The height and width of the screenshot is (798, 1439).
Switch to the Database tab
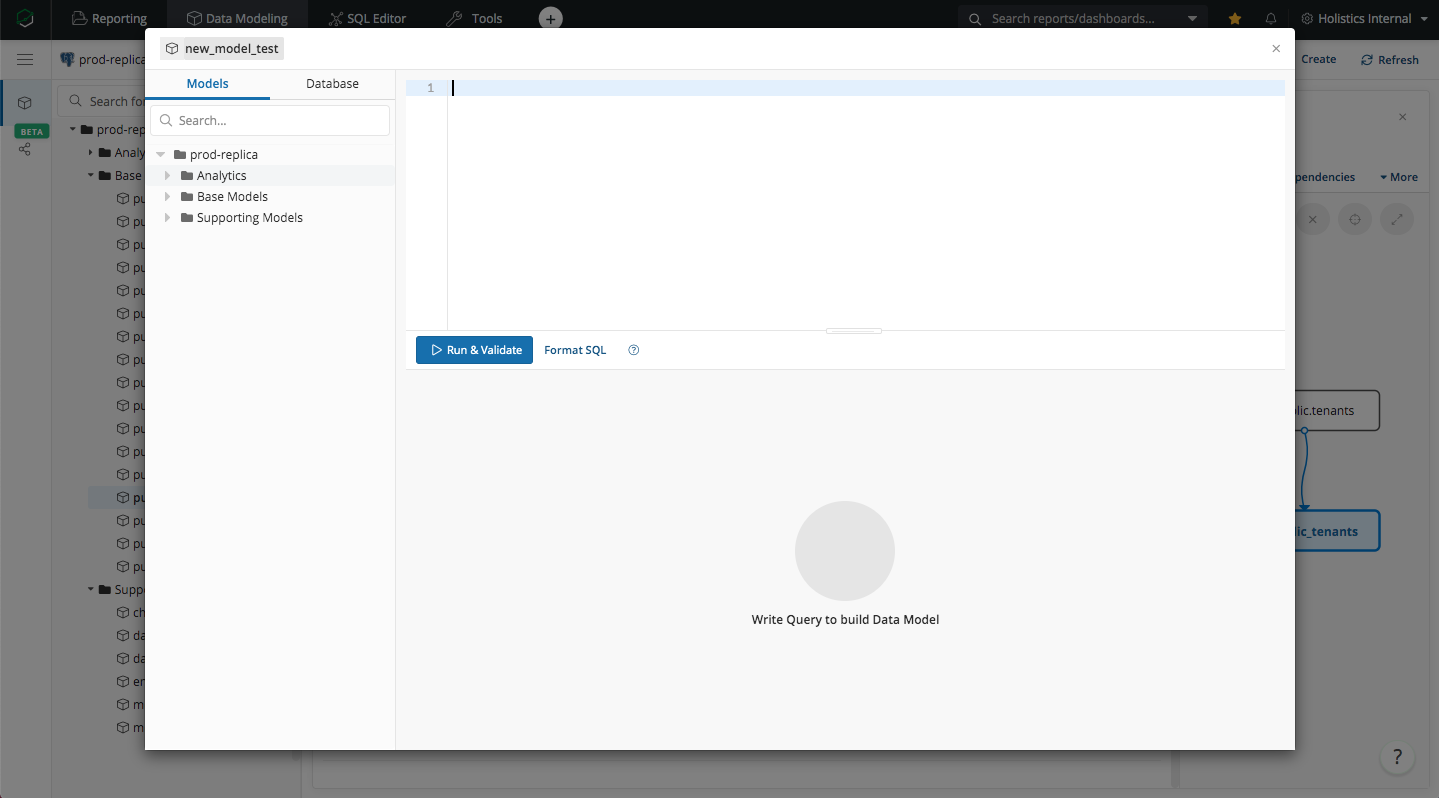click(332, 84)
